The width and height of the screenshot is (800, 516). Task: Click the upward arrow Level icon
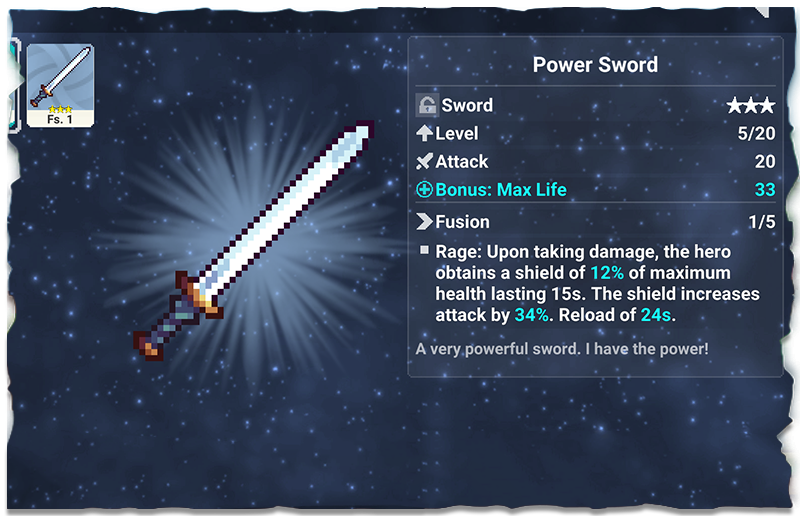coord(424,133)
